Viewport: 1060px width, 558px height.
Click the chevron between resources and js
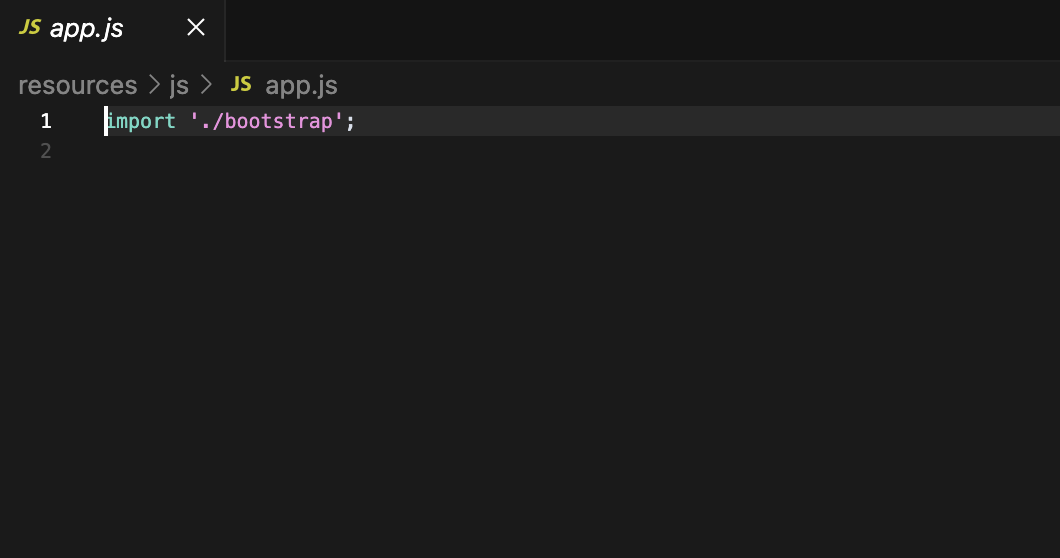point(154,85)
